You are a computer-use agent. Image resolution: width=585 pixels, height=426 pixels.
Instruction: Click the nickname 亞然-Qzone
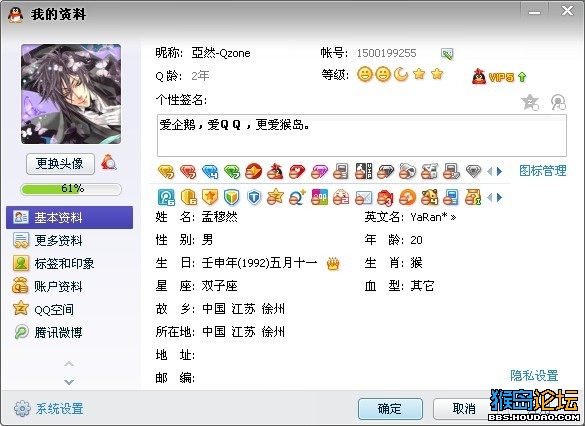point(221,53)
